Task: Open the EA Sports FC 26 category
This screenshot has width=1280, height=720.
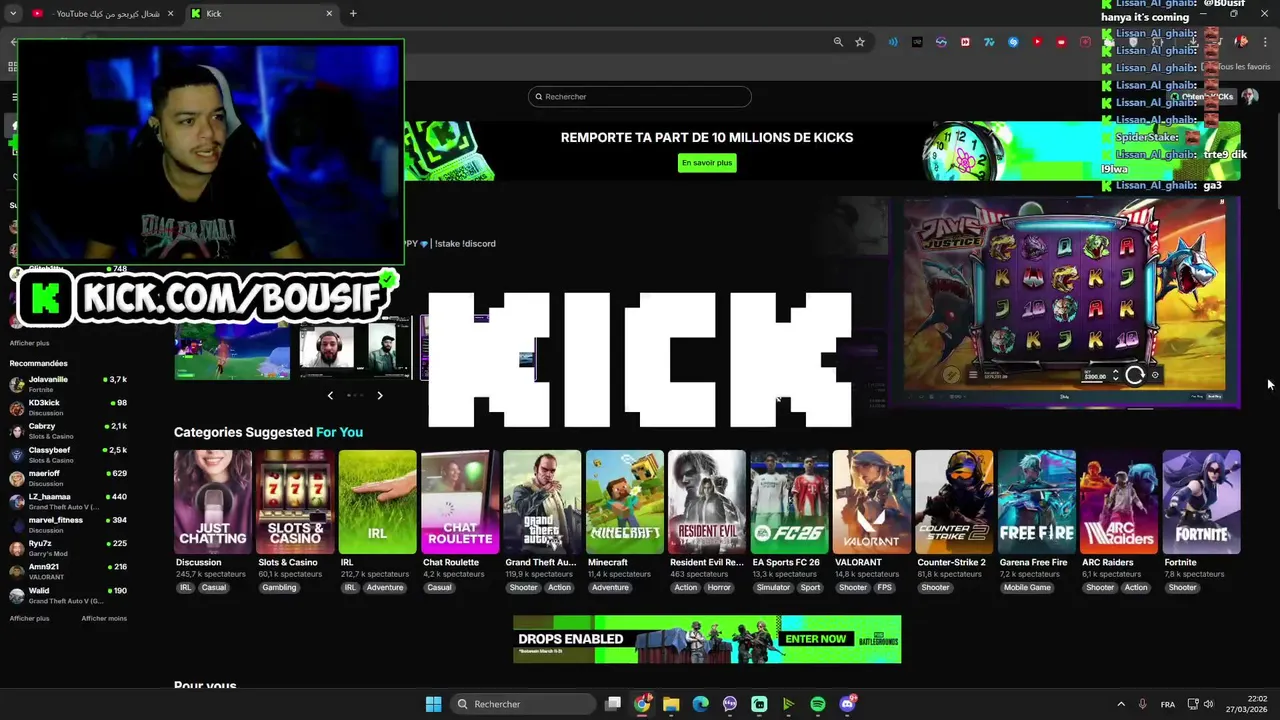Action: tap(789, 502)
